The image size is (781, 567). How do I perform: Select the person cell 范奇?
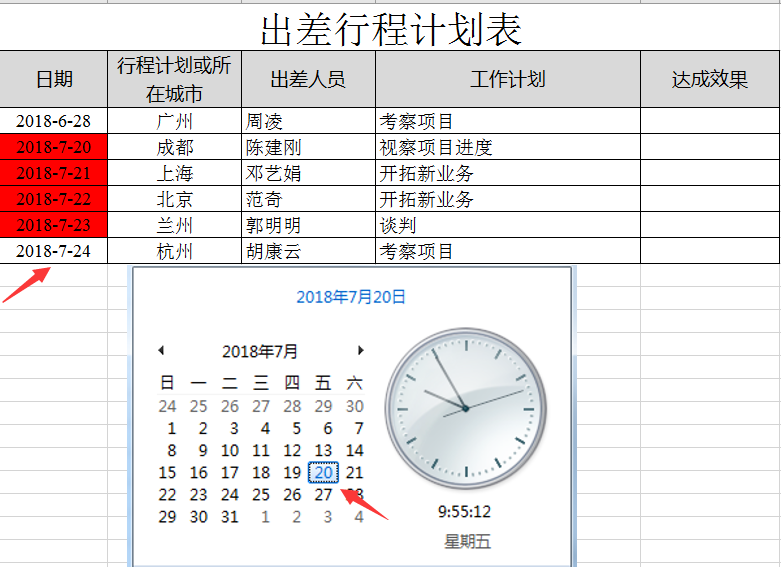click(x=308, y=199)
